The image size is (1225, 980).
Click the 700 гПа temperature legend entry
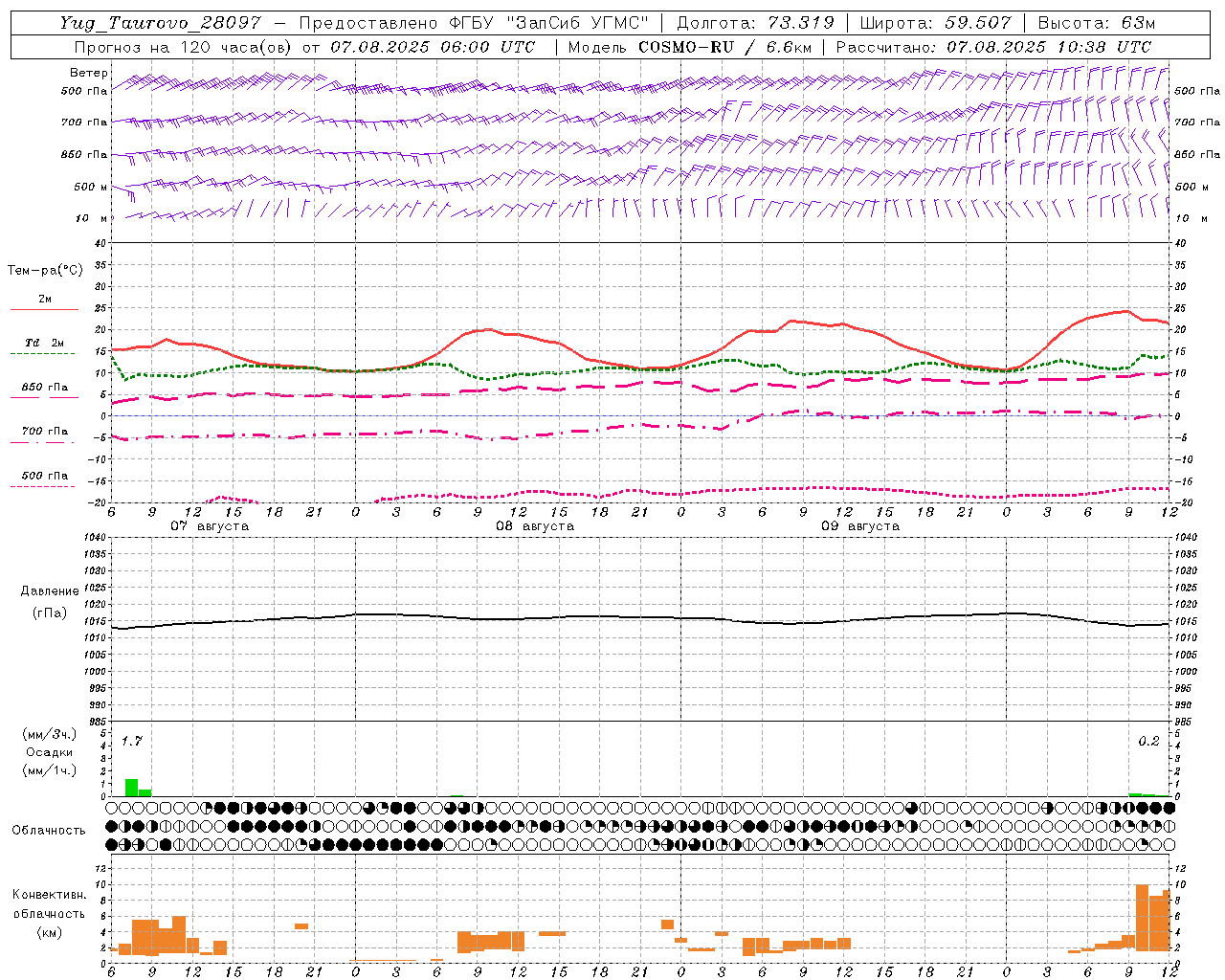tap(44, 432)
